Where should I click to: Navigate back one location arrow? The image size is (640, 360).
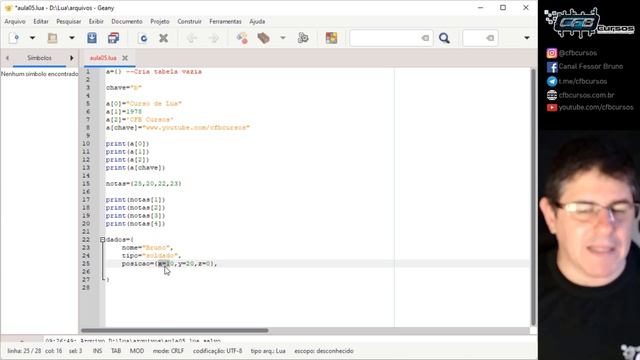pos(192,38)
